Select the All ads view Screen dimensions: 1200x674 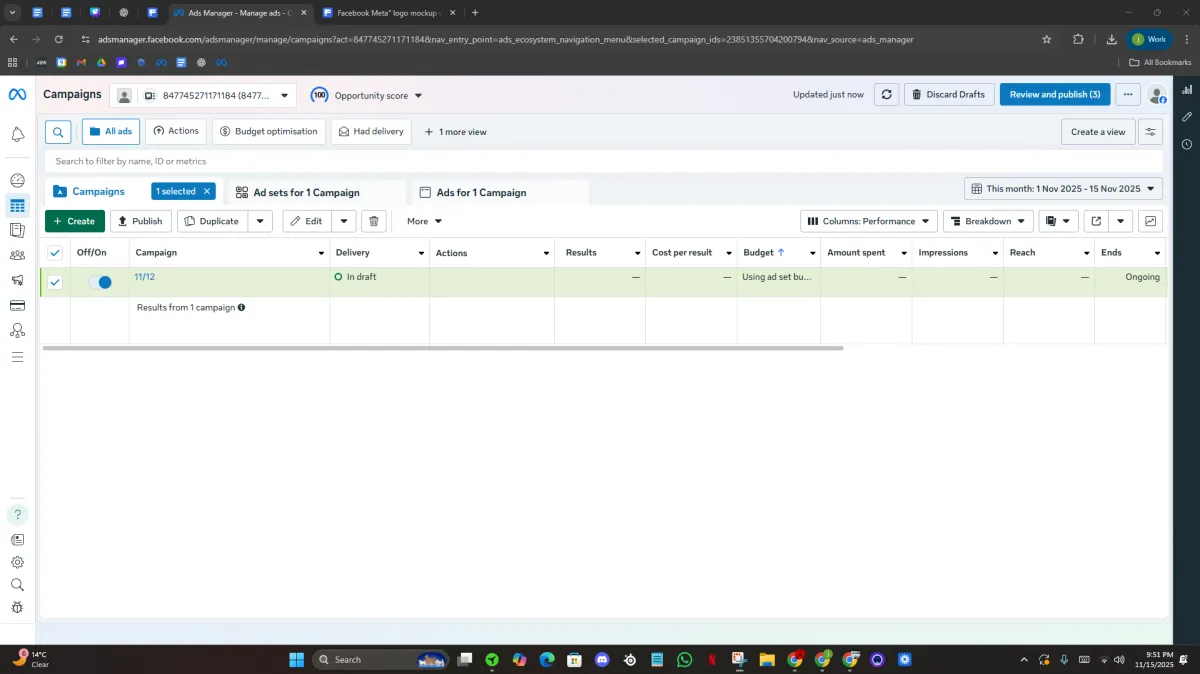[x=111, y=131]
